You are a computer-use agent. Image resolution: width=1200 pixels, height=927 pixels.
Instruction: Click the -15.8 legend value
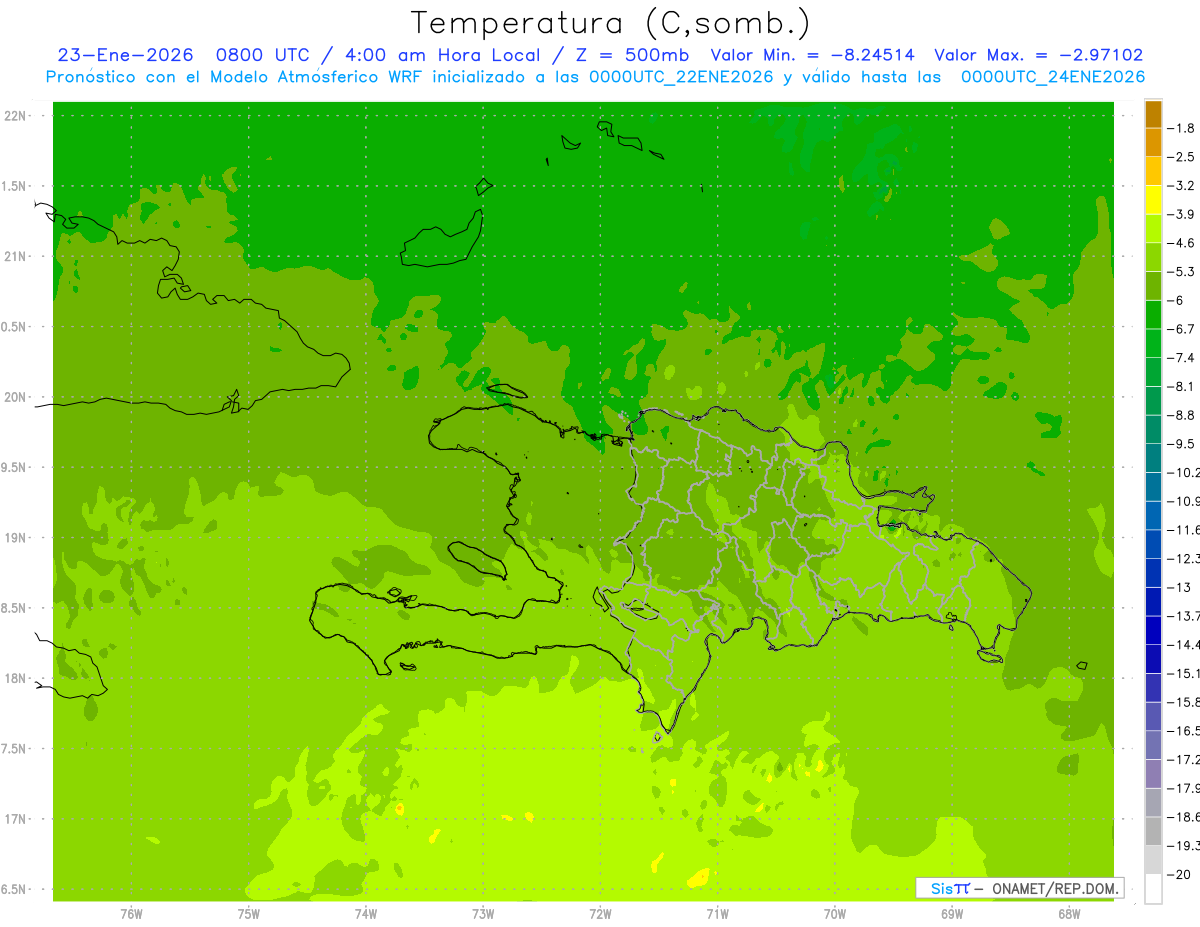[1183, 702]
